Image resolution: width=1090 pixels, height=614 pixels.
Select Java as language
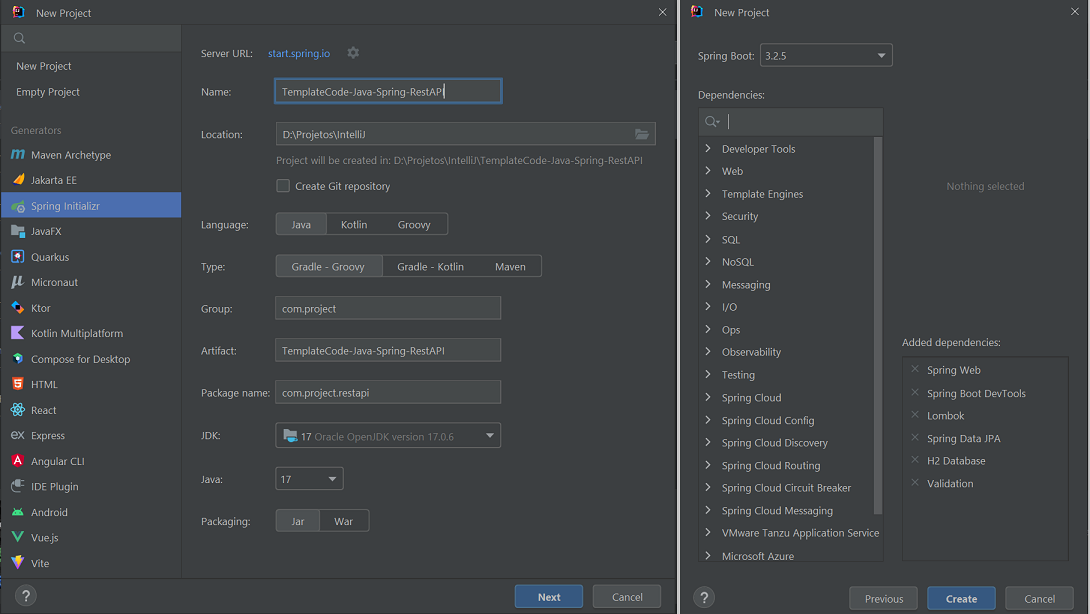click(x=301, y=224)
